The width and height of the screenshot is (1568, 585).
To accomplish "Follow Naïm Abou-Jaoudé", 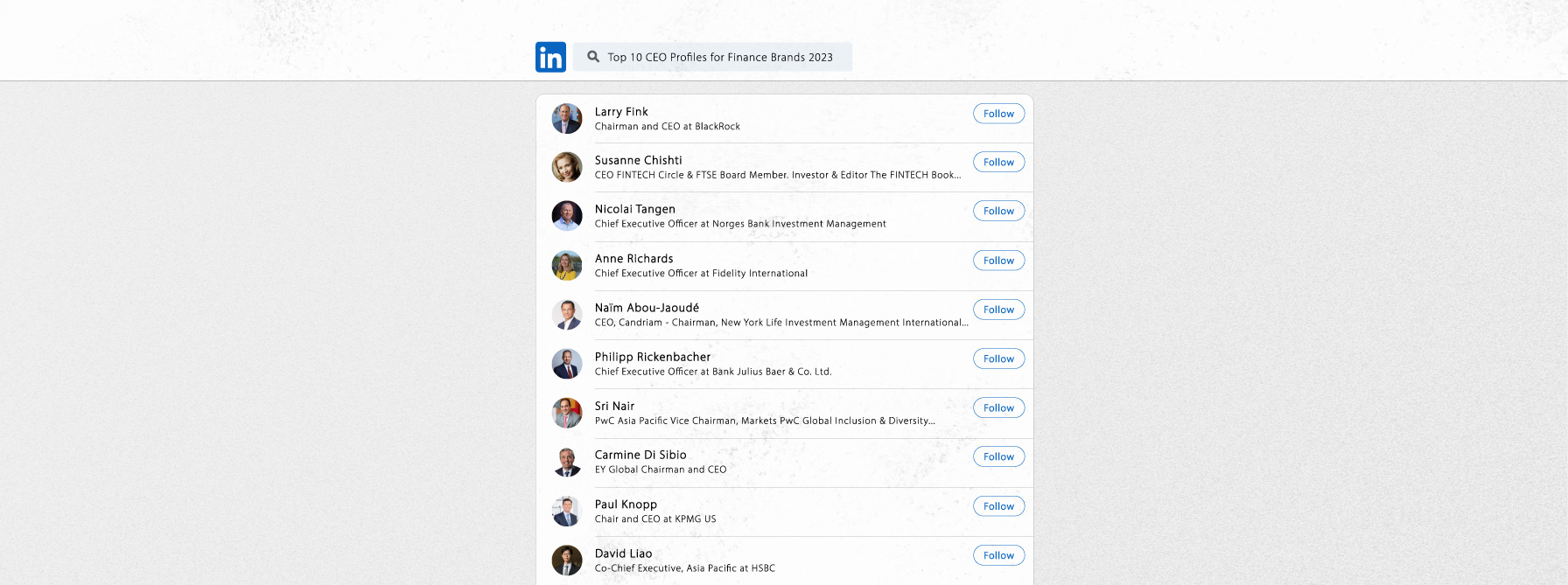I will [998, 310].
